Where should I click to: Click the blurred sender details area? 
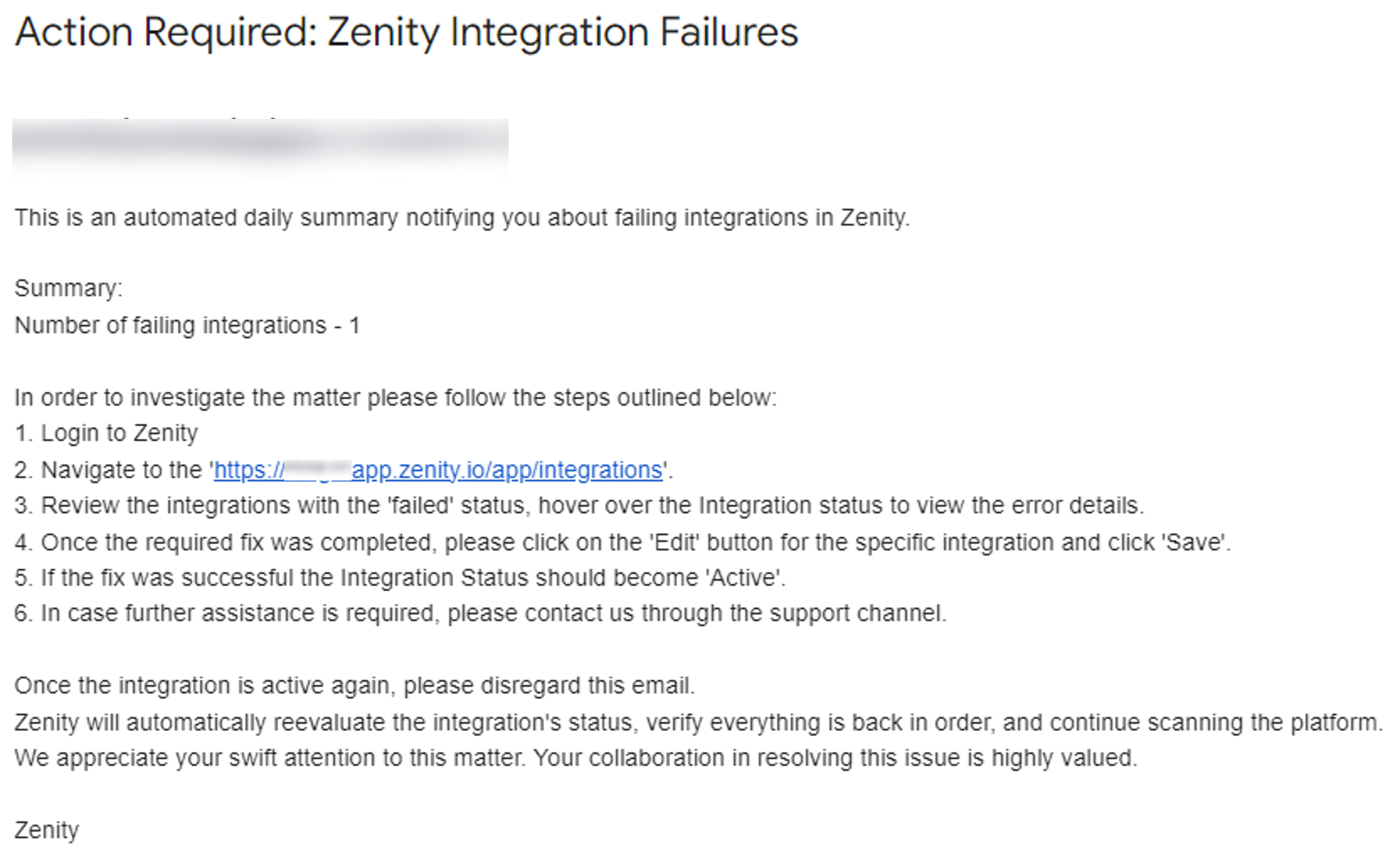tap(259, 144)
